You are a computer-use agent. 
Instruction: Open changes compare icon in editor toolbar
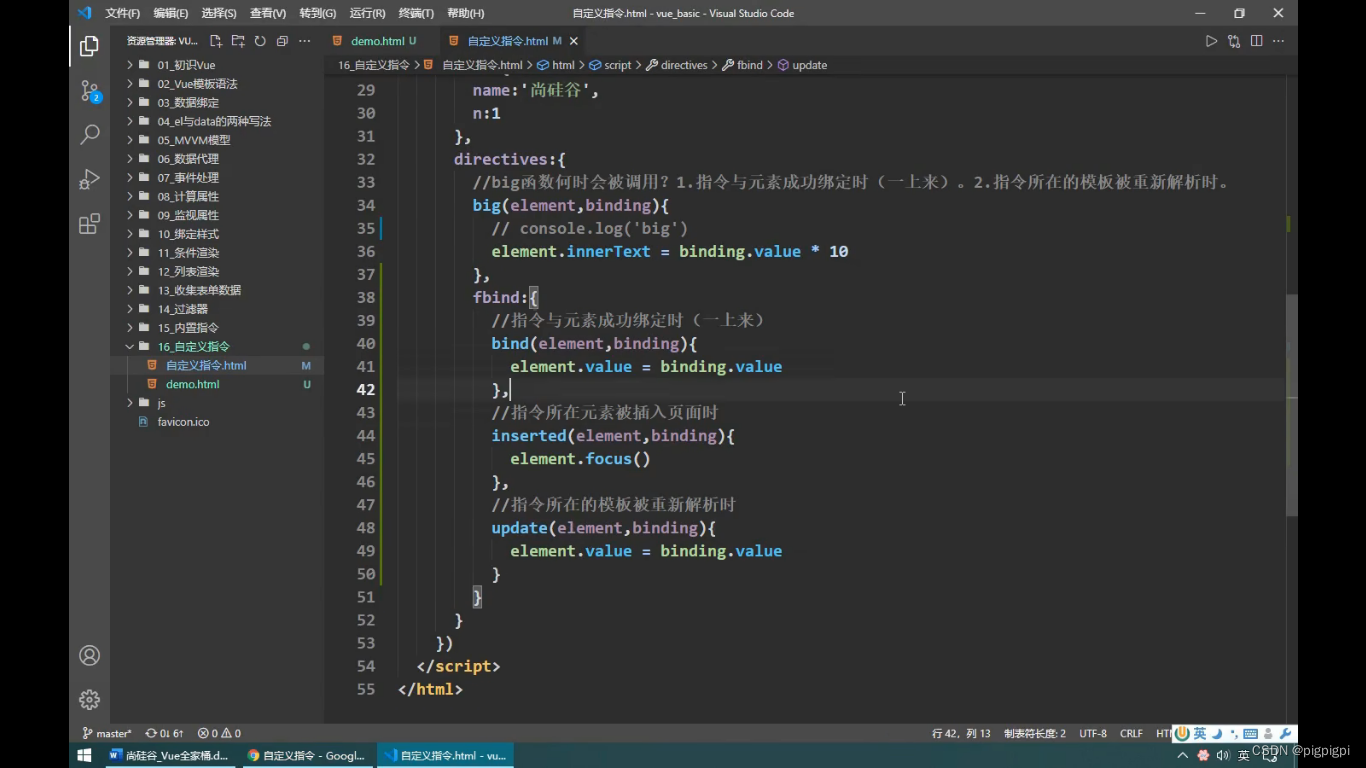[x=1234, y=41]
